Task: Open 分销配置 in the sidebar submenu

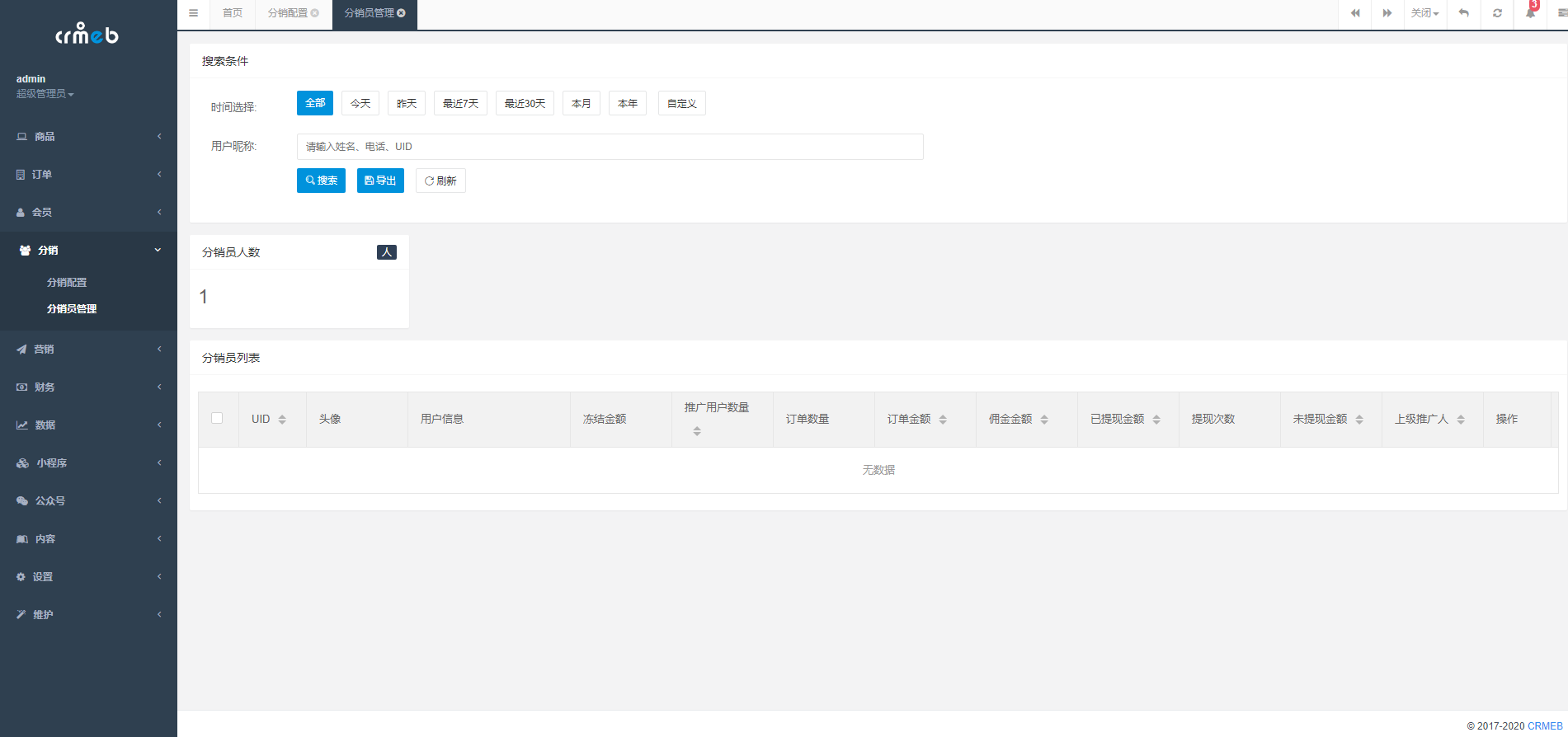Action: click(x=67, y=283)
